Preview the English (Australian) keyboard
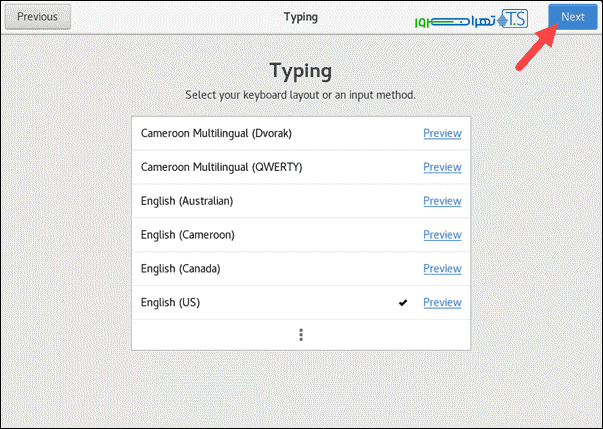Image resolution: width=603 pixels, height=429 pixels. 442,201
